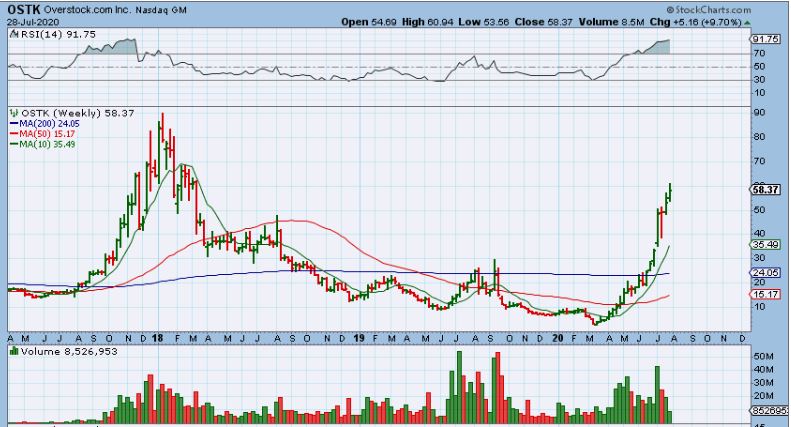The width and height of the screenshot is (791, 427).
Task: Click the year marker 20 on time axis
Action: point(557,338)
